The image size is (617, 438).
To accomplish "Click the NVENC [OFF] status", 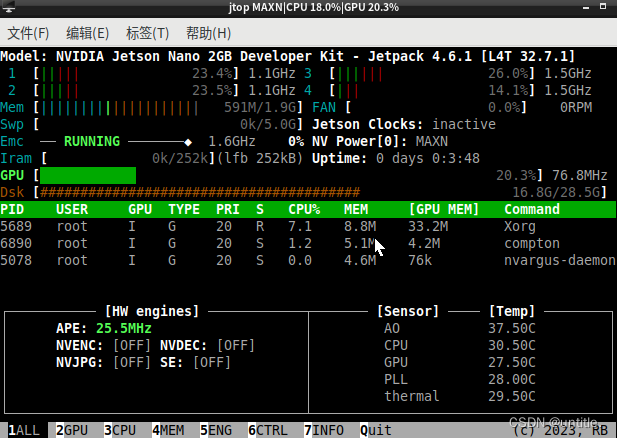I will pos(132,346).
